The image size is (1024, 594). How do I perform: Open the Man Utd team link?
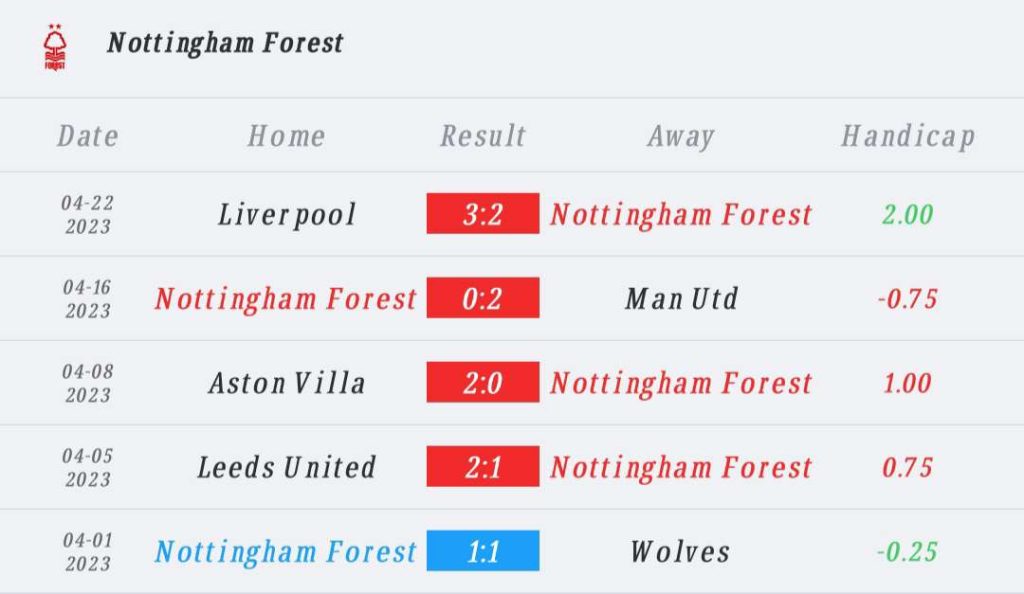(681, 299)
